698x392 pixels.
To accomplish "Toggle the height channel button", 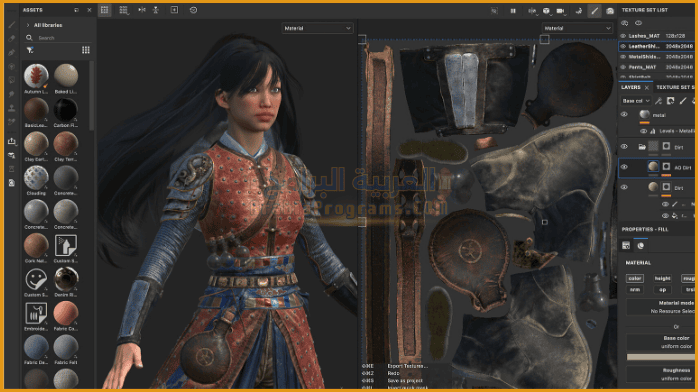I will pyautogui.click(x=662, y=278).
